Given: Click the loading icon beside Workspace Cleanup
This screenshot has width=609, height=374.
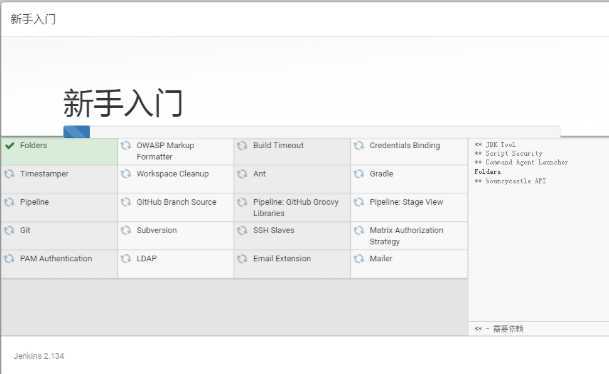Looking at the screenshot, I should 125,174.
